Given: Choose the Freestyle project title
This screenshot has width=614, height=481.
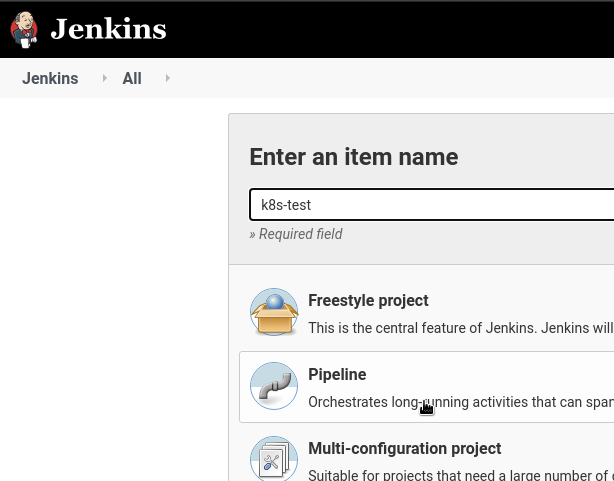Looking at the screenshot, I should (x=368, y=300).
